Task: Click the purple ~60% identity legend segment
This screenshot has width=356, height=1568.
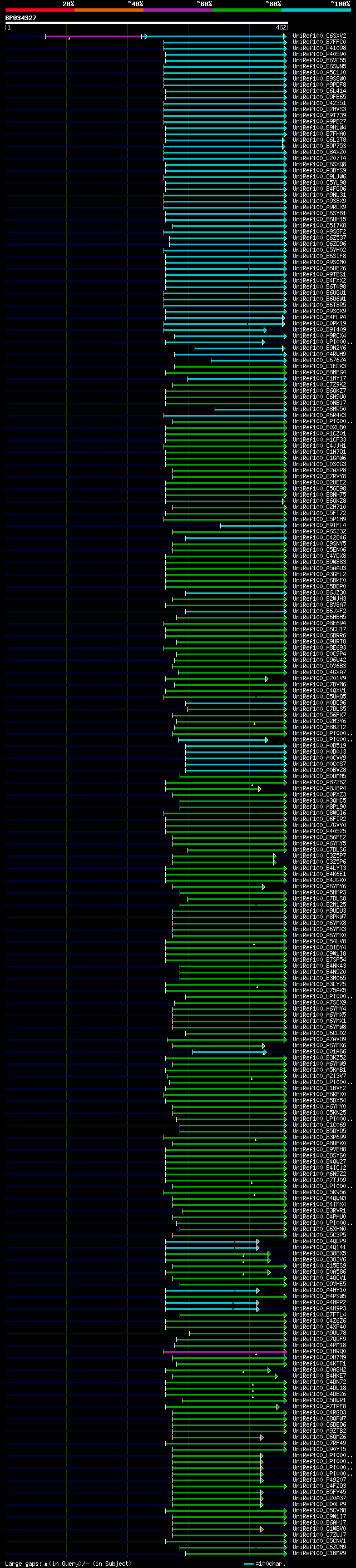Action: coord(177,10)
